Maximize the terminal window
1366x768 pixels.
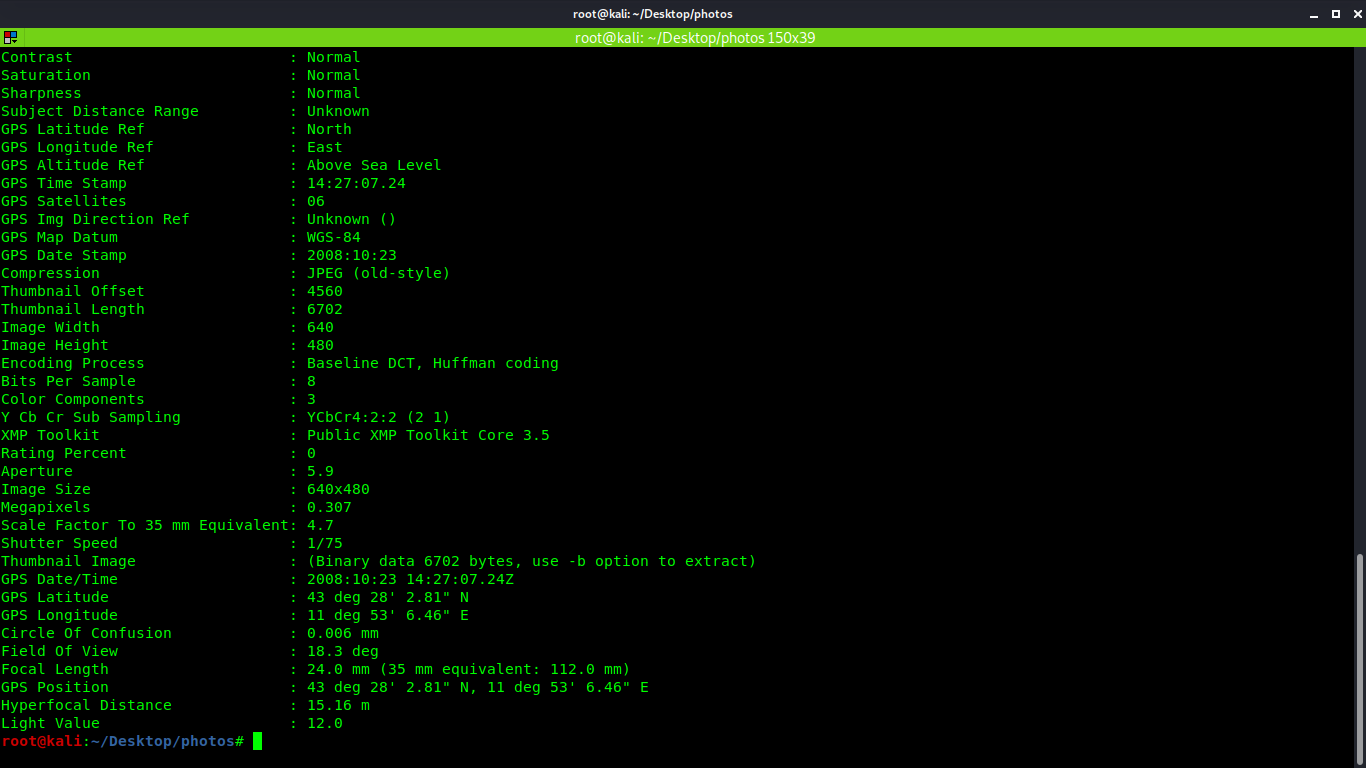tap(1335, 14)
